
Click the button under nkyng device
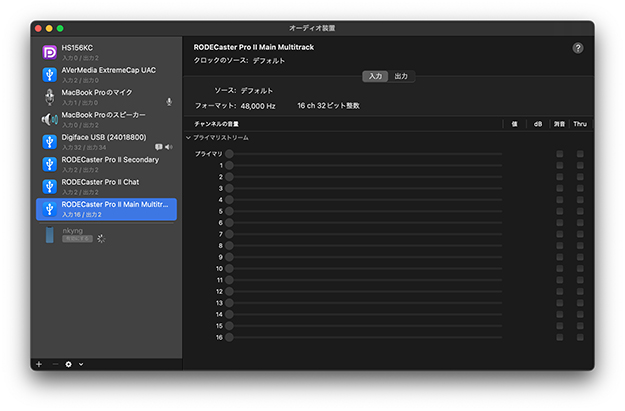pyautogui.click(x=77, y=239)
